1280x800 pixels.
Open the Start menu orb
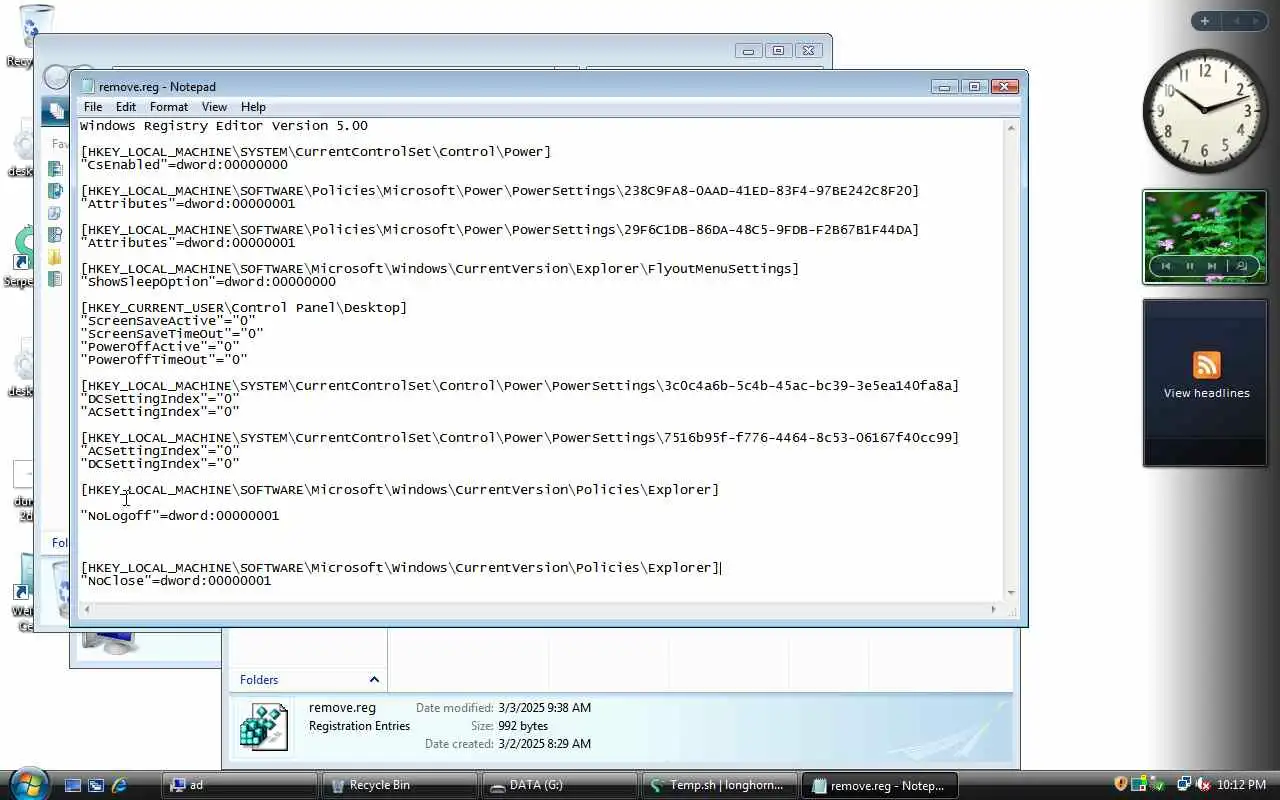[27, 782]
